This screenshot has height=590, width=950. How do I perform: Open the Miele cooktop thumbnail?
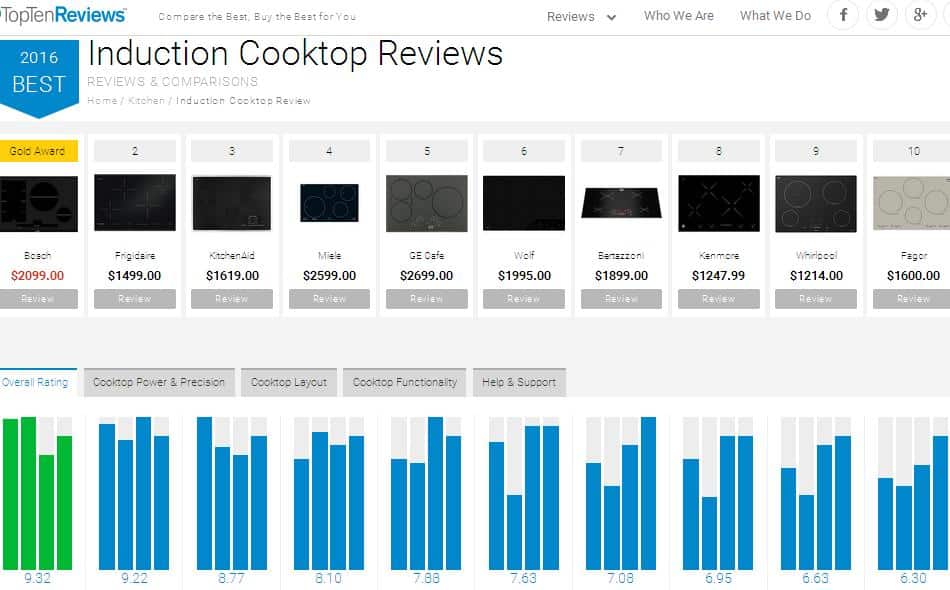[x=329, y=203]
